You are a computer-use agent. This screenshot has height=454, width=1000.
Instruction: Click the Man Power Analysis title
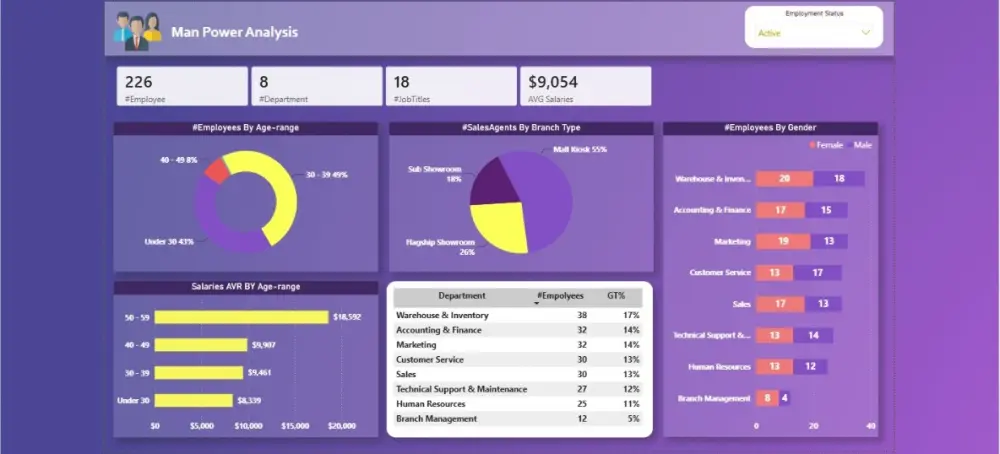point(234,32)
